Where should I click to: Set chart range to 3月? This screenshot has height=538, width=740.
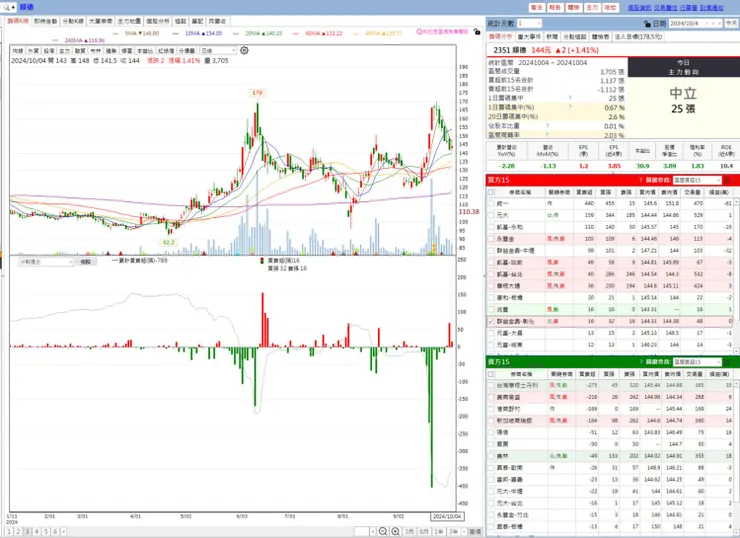click(409, 531)
